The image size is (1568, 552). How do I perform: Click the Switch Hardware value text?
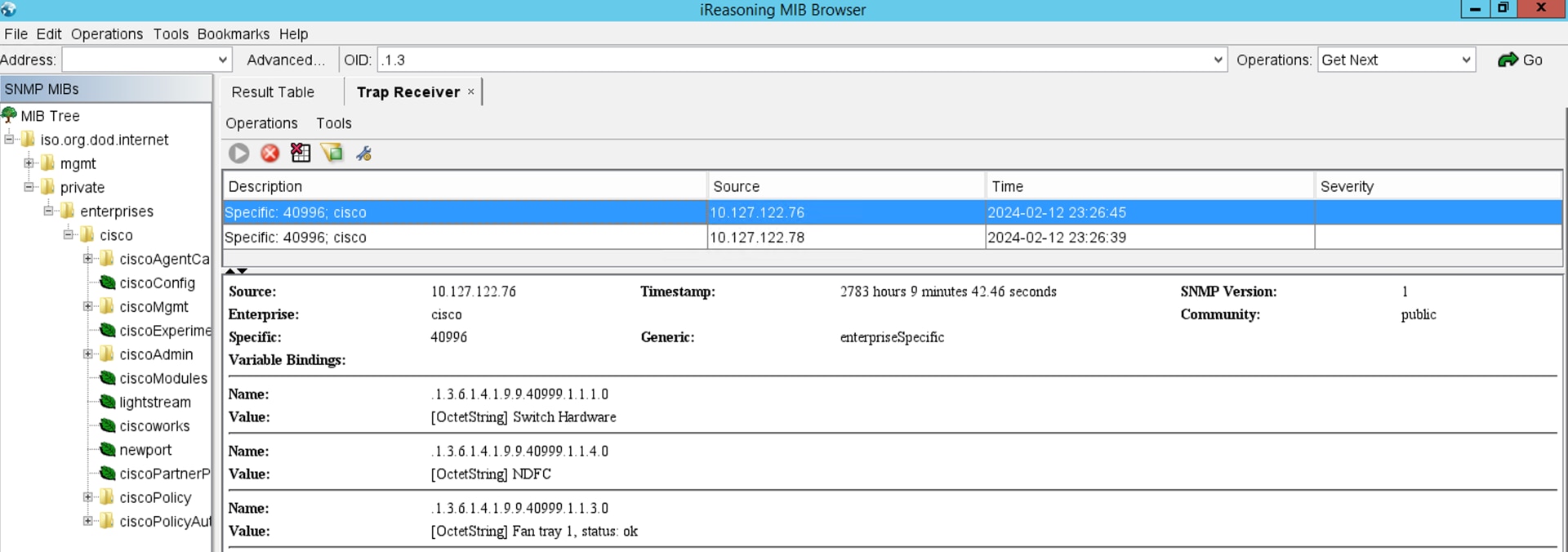pyautogui.click(x=564, y=416)
